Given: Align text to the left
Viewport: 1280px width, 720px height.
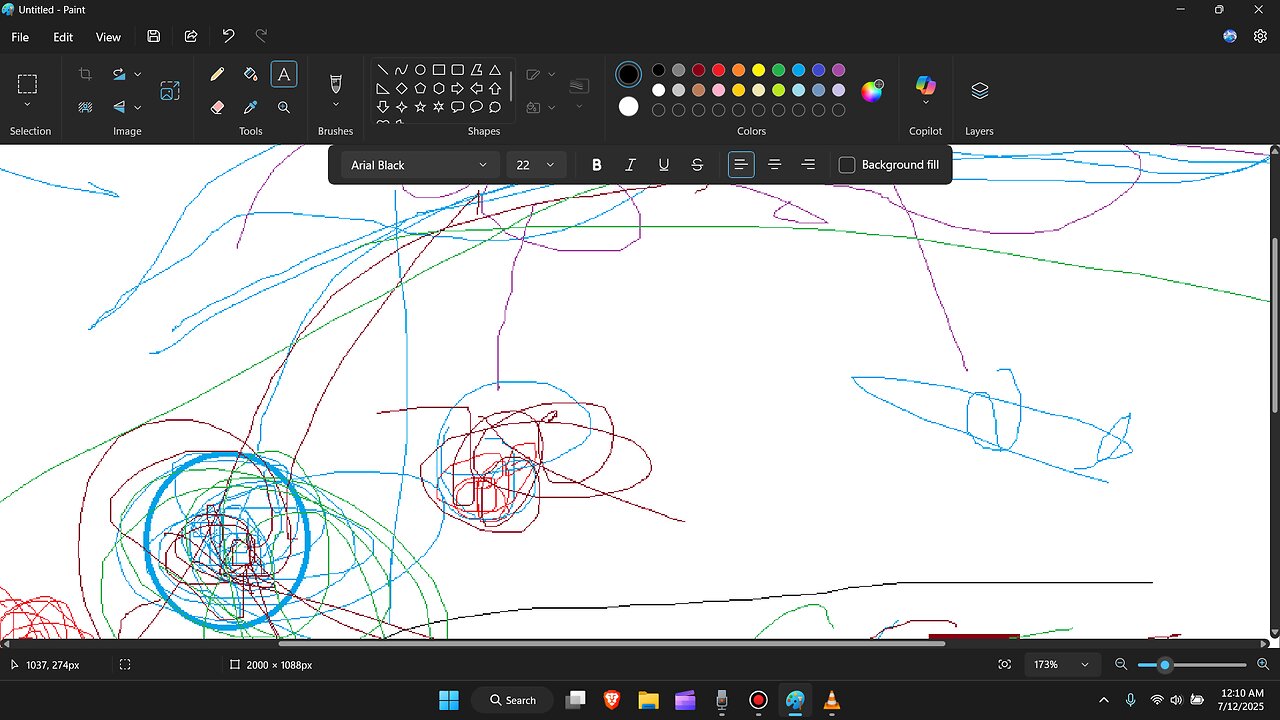Looking at the screenshot, I should 741,165.
